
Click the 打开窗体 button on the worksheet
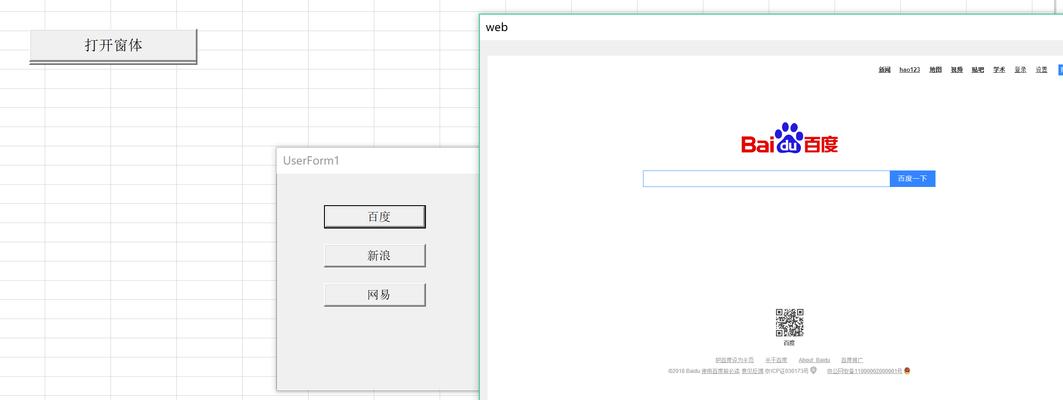113,46
